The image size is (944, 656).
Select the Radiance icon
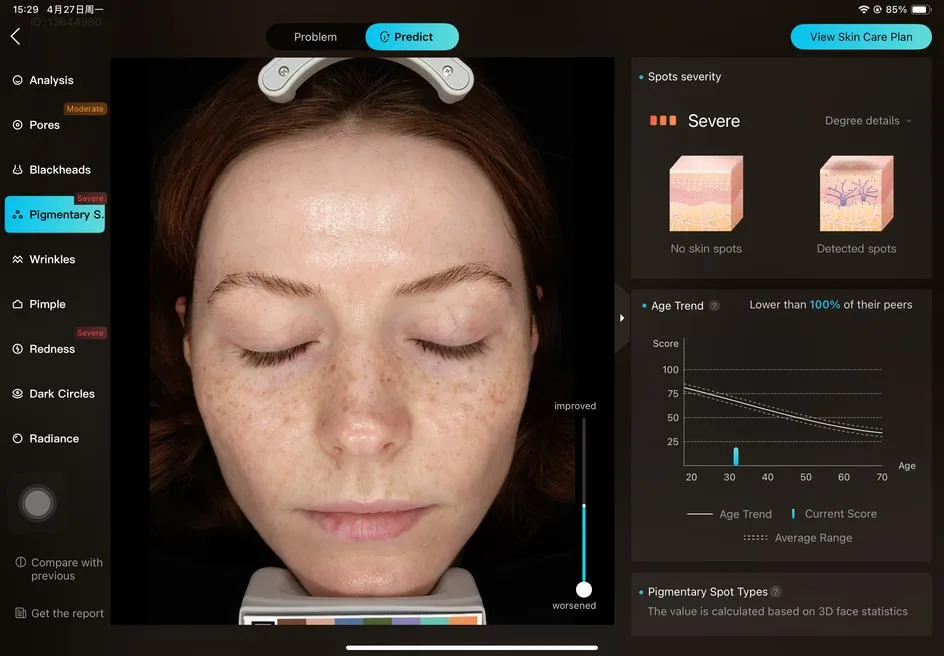(x=17, y=439)
